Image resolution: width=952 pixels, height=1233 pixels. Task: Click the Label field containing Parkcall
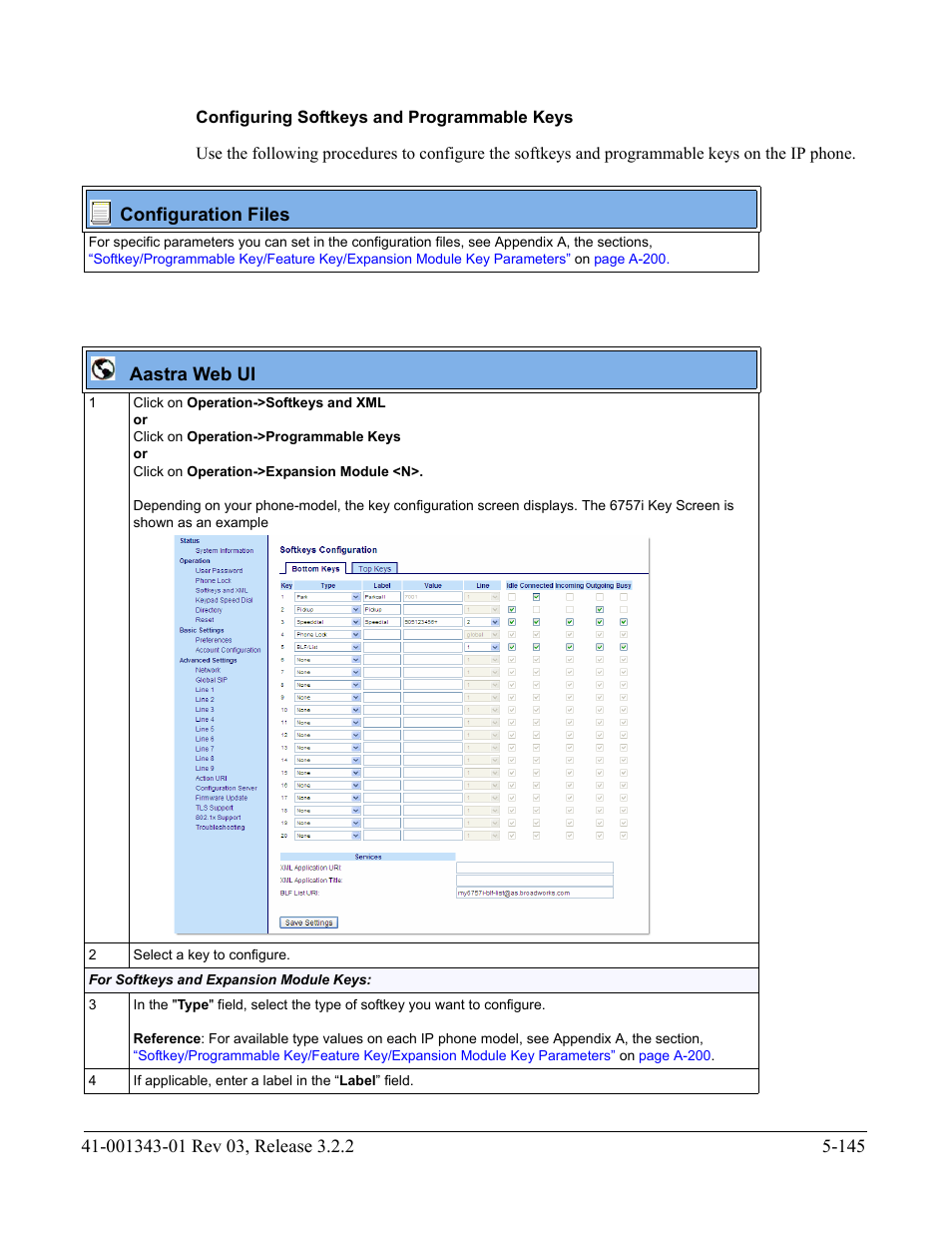click(x=381, y=597)
